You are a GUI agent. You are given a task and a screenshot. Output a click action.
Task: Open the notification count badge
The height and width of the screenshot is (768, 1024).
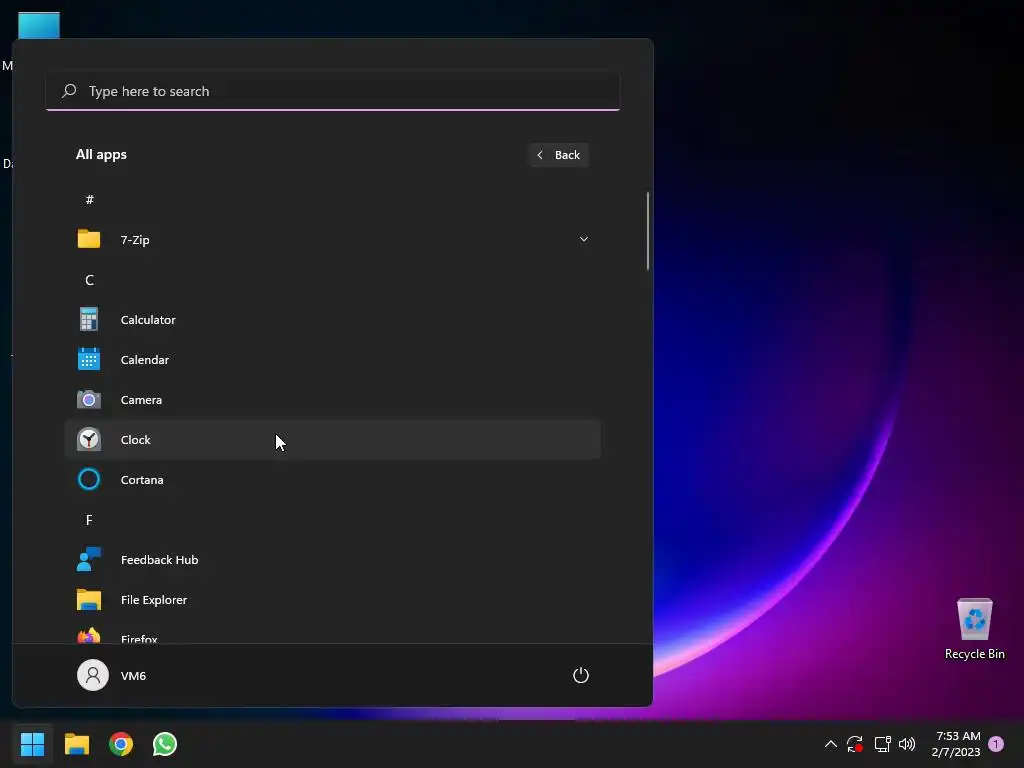tap(996, 744)
